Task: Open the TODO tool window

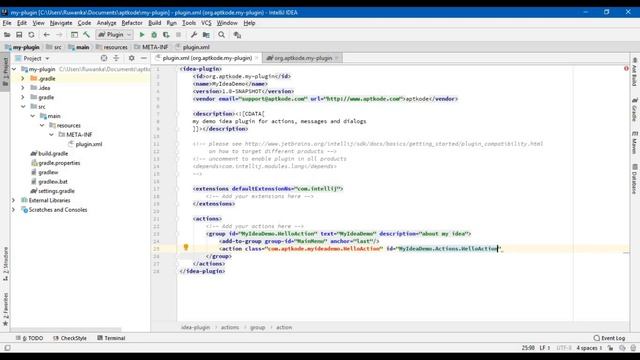Action: coord(30,338)
